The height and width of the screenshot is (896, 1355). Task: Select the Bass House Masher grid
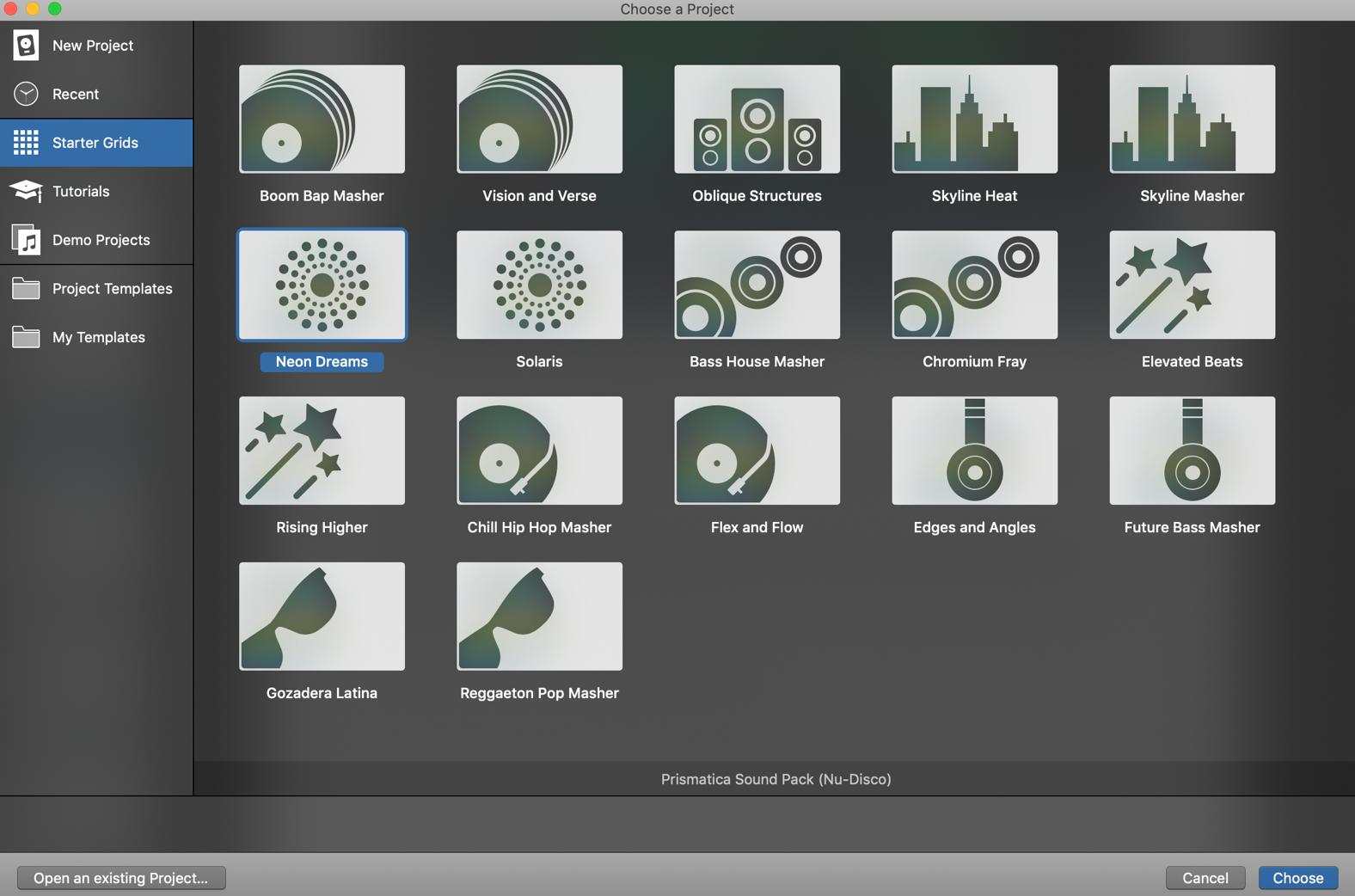point(757,285)
